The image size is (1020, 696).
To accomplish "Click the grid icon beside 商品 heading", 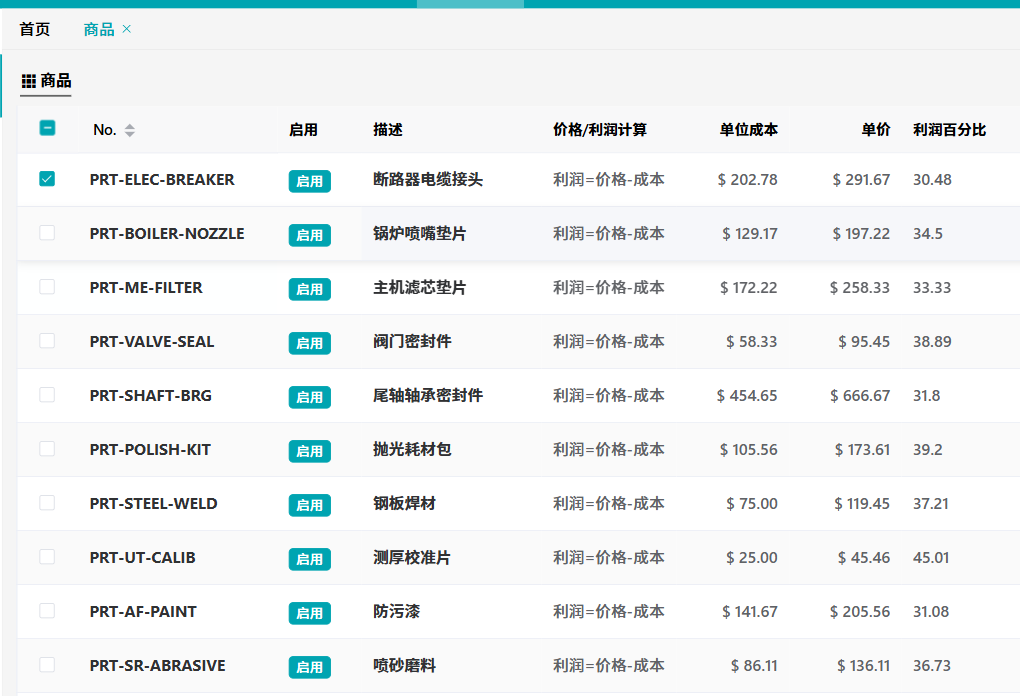I will click(x=29, y=81).
